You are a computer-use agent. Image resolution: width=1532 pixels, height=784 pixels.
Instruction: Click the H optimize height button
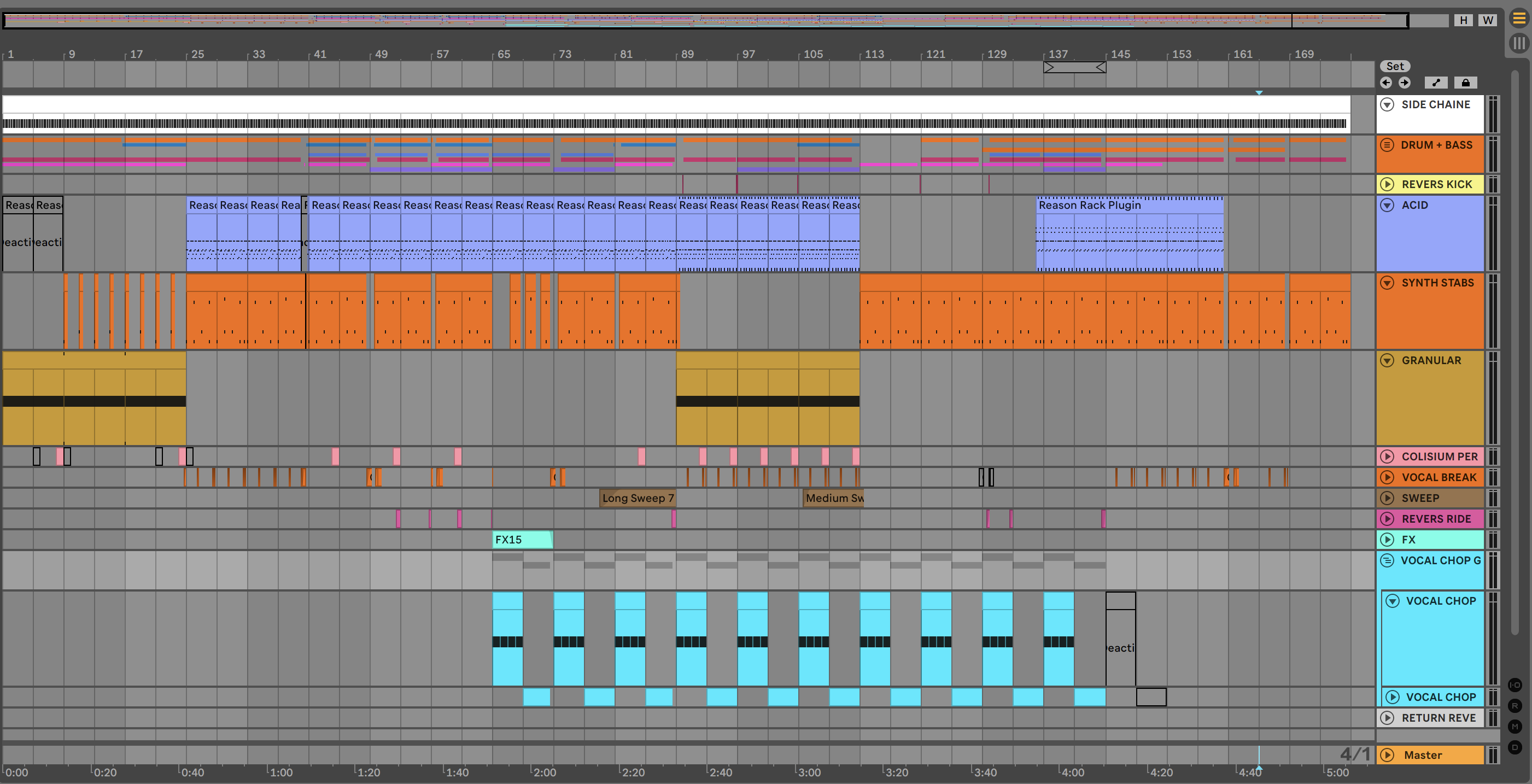point(1464,20)
